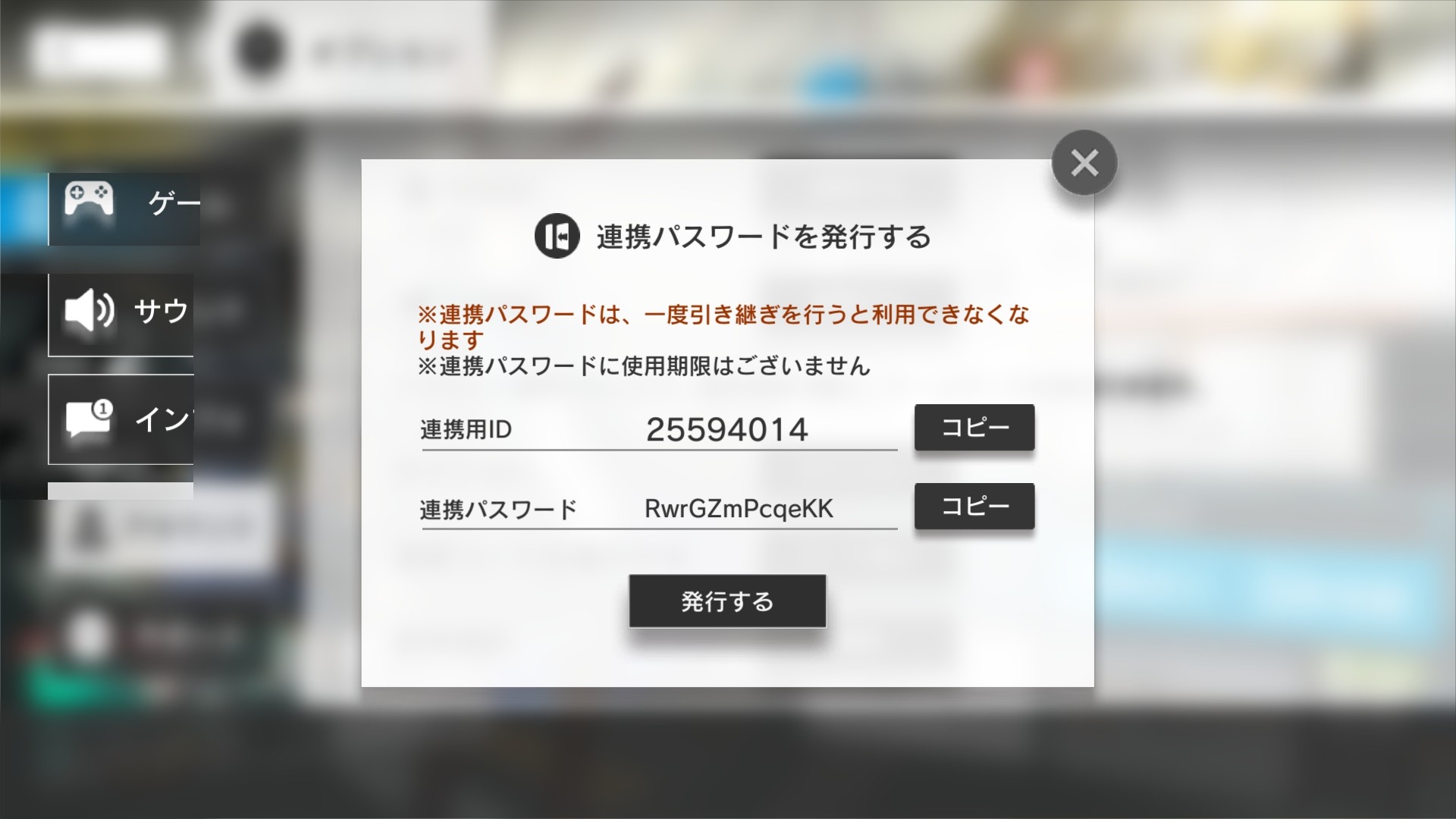Click the notification badge showing 1
The height and width of the screenshot is (819, 1456).
tap(102, 409)
